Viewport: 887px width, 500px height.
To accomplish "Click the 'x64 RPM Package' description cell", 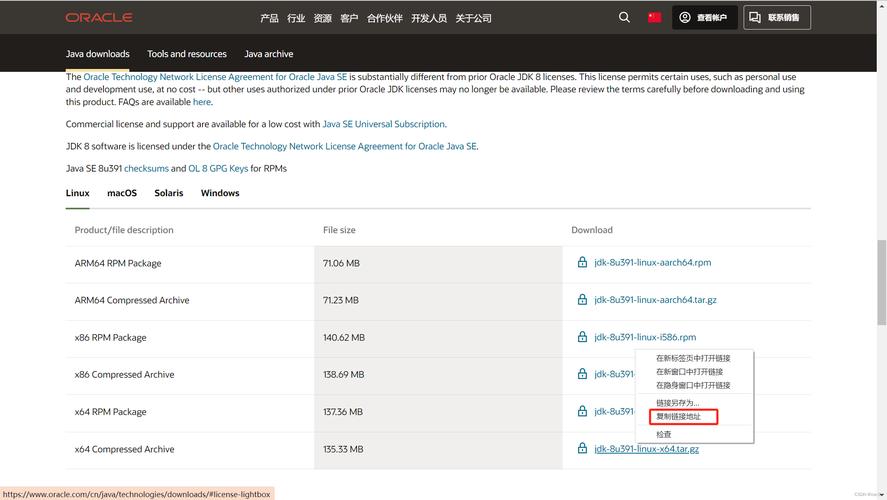I will [x=190, y=412].
